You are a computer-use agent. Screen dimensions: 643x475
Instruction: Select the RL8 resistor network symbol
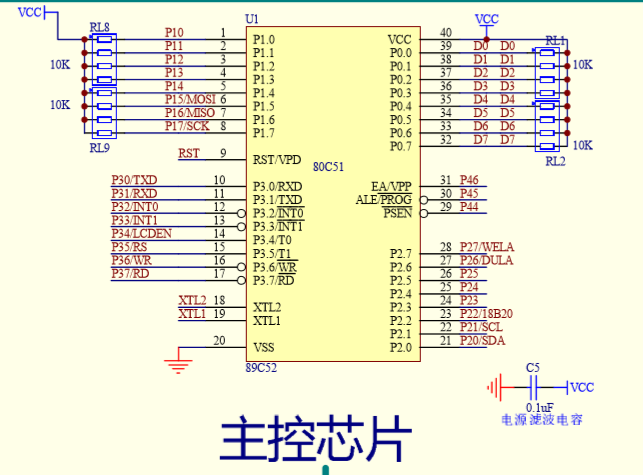[104, 59]
